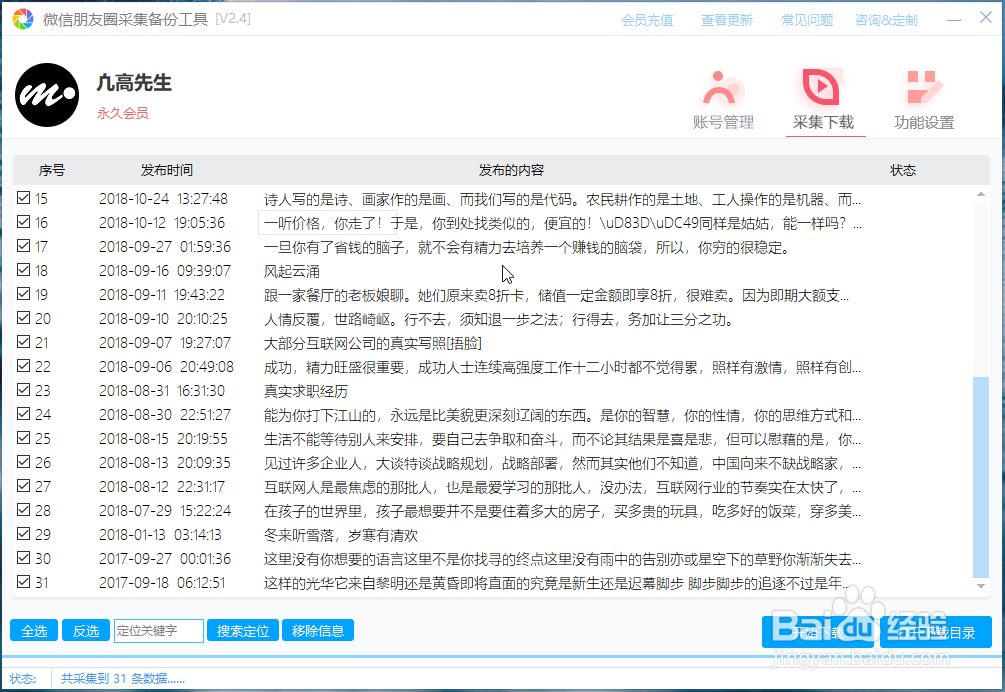
Task: Sort by the 序号 column header
Action: tap(52, 170)
